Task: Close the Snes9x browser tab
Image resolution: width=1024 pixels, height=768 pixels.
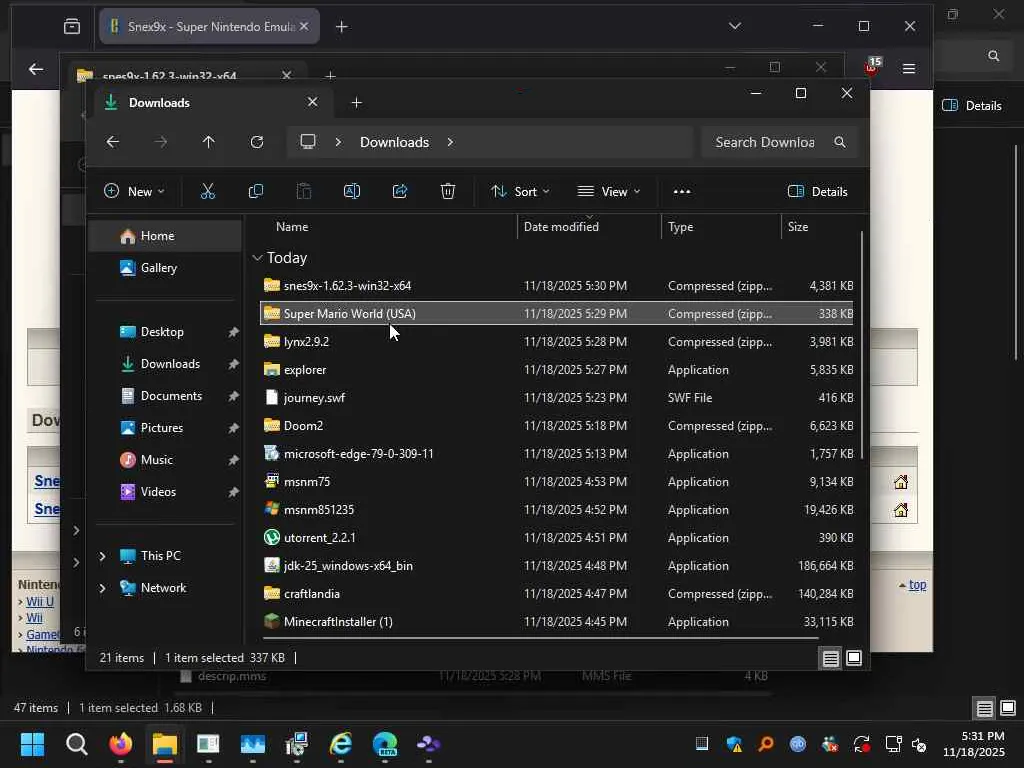Action: pyautogui.click(x=304, y=26)
